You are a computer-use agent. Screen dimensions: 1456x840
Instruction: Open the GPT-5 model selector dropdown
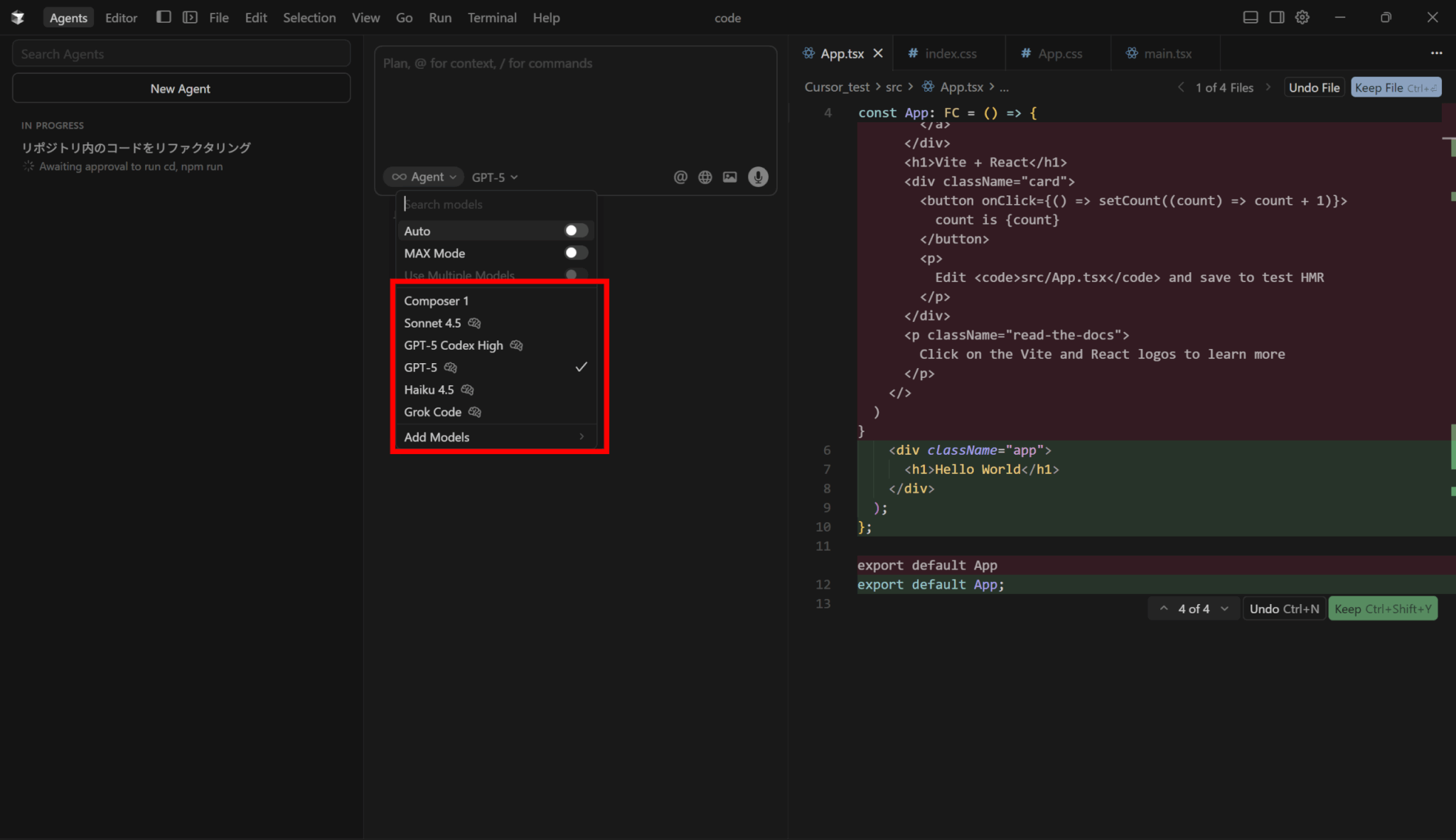coord(495,177)
